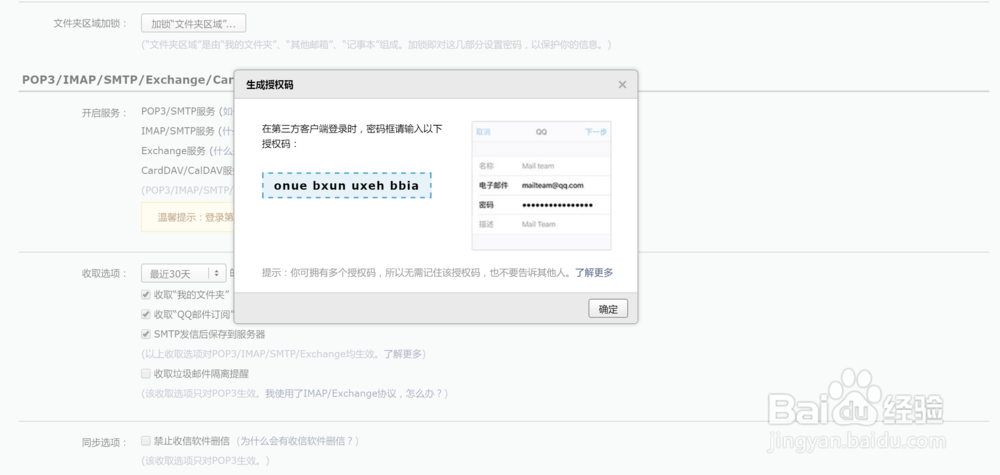Click the 文件夹区域加锁 label
The height and width of the screenshot is (475, 1000).
pyautogui.click(x=91, y=24)
